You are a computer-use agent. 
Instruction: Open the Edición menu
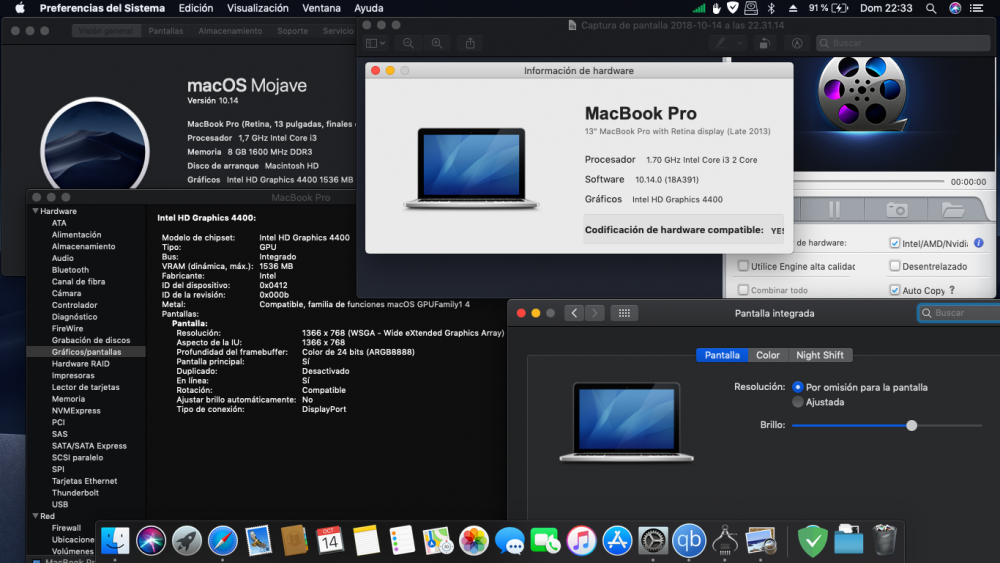(x=196, y=8)
